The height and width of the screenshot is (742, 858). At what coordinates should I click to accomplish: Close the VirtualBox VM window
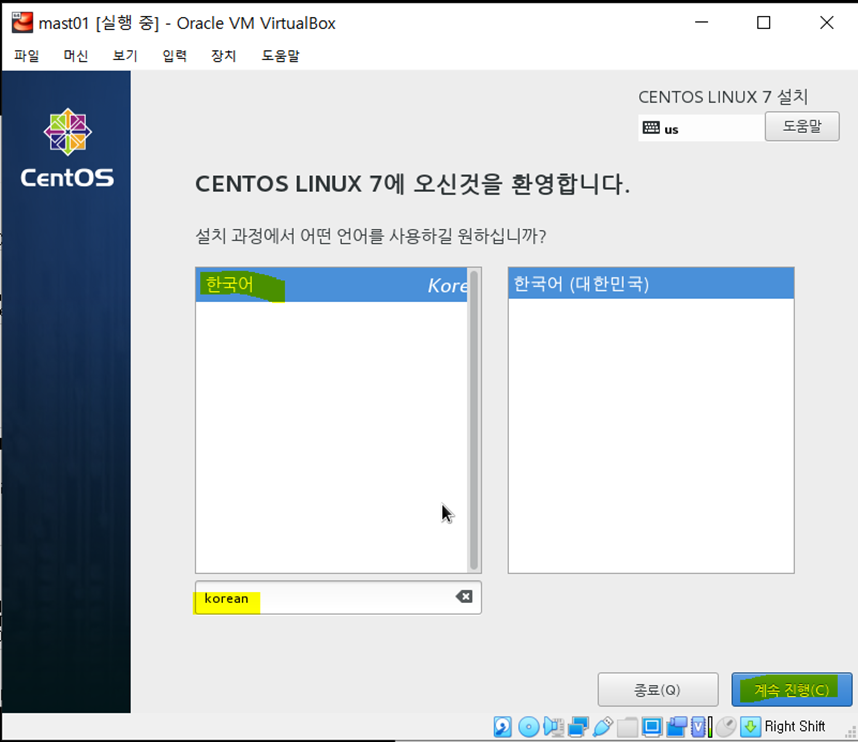click(x=827, y=23)
